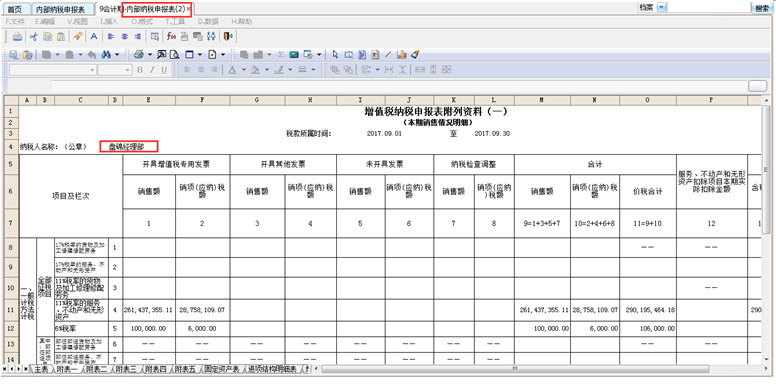Click the red fx function icon
Screen dimensions: 776x387
(x=171, y=36)
